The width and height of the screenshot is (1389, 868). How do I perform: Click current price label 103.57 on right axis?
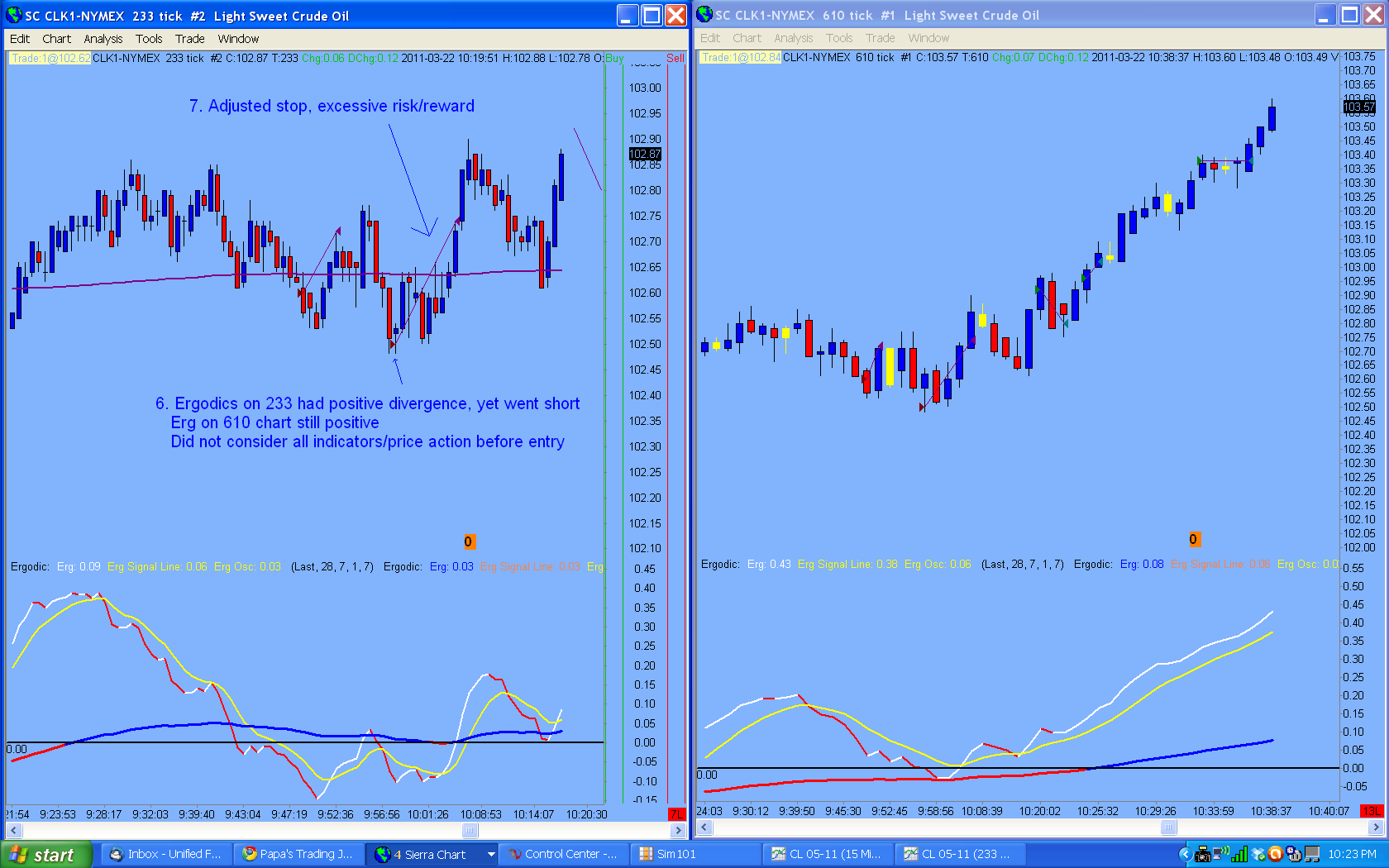[x=1359, y=107]
